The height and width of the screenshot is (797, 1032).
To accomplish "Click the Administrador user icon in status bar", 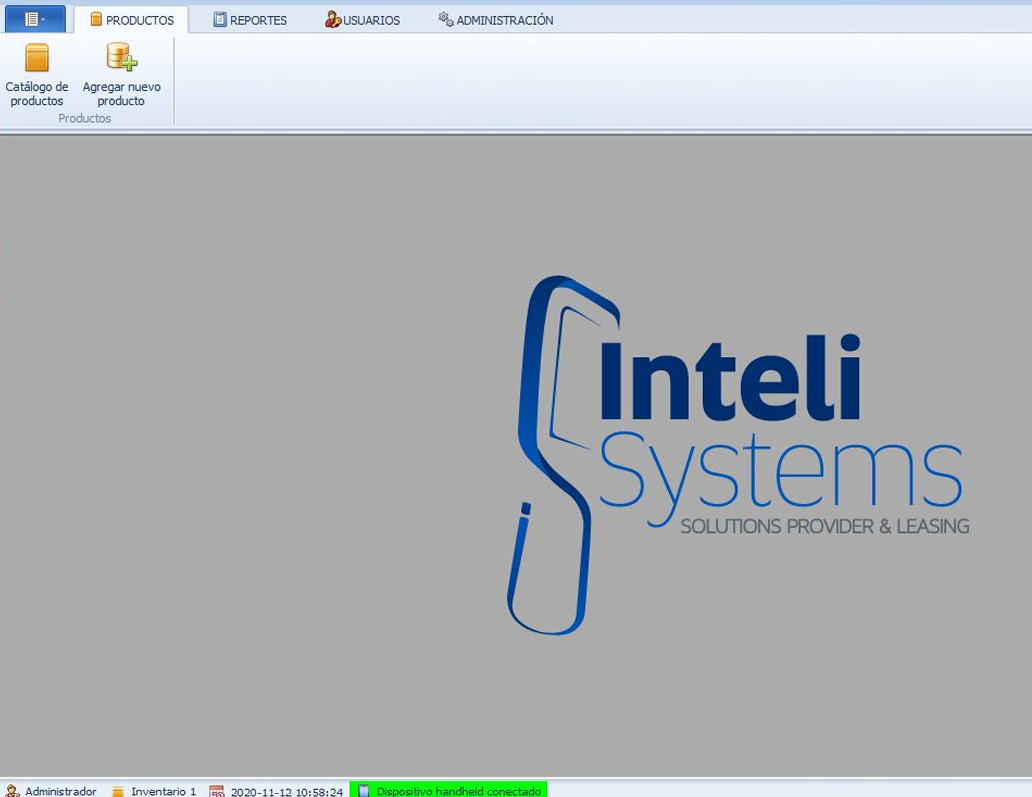I will [12, 791].
